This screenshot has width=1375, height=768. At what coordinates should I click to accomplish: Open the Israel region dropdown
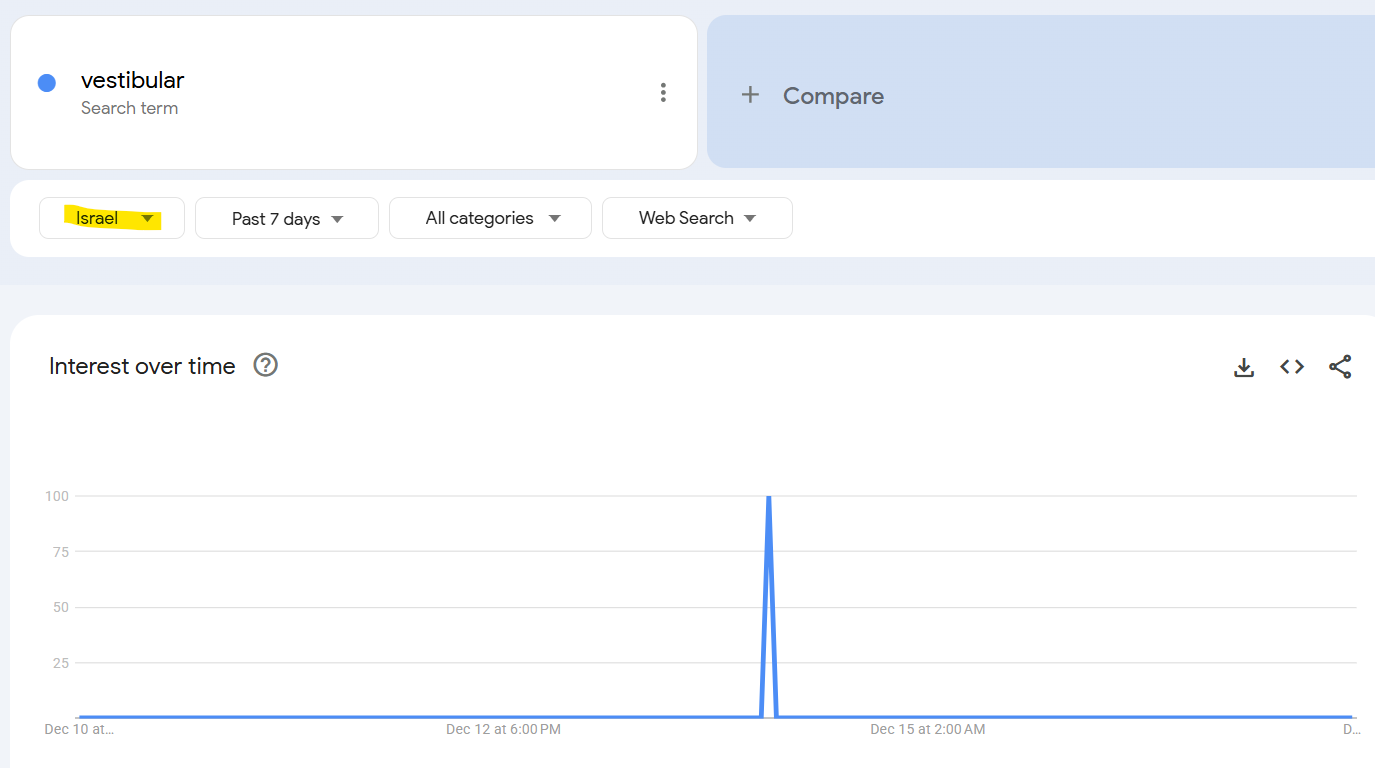[112, 218]
